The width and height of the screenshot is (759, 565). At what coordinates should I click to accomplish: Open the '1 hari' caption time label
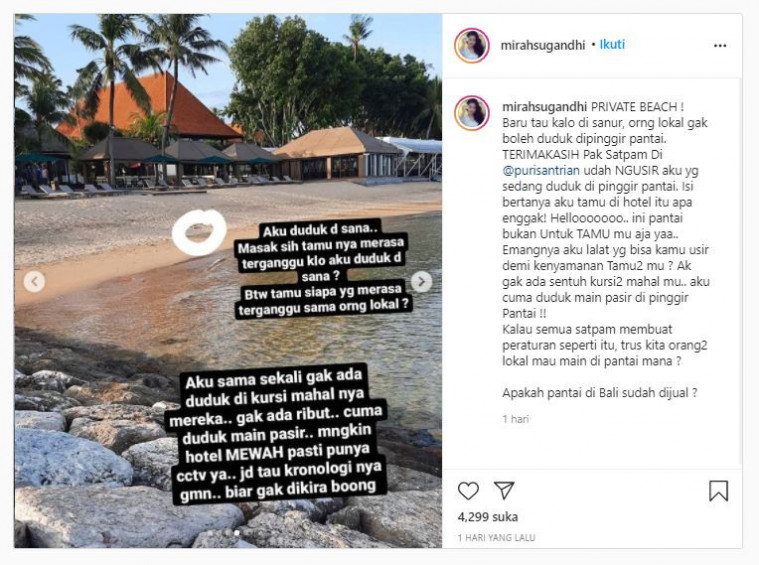tap(516, 419)
